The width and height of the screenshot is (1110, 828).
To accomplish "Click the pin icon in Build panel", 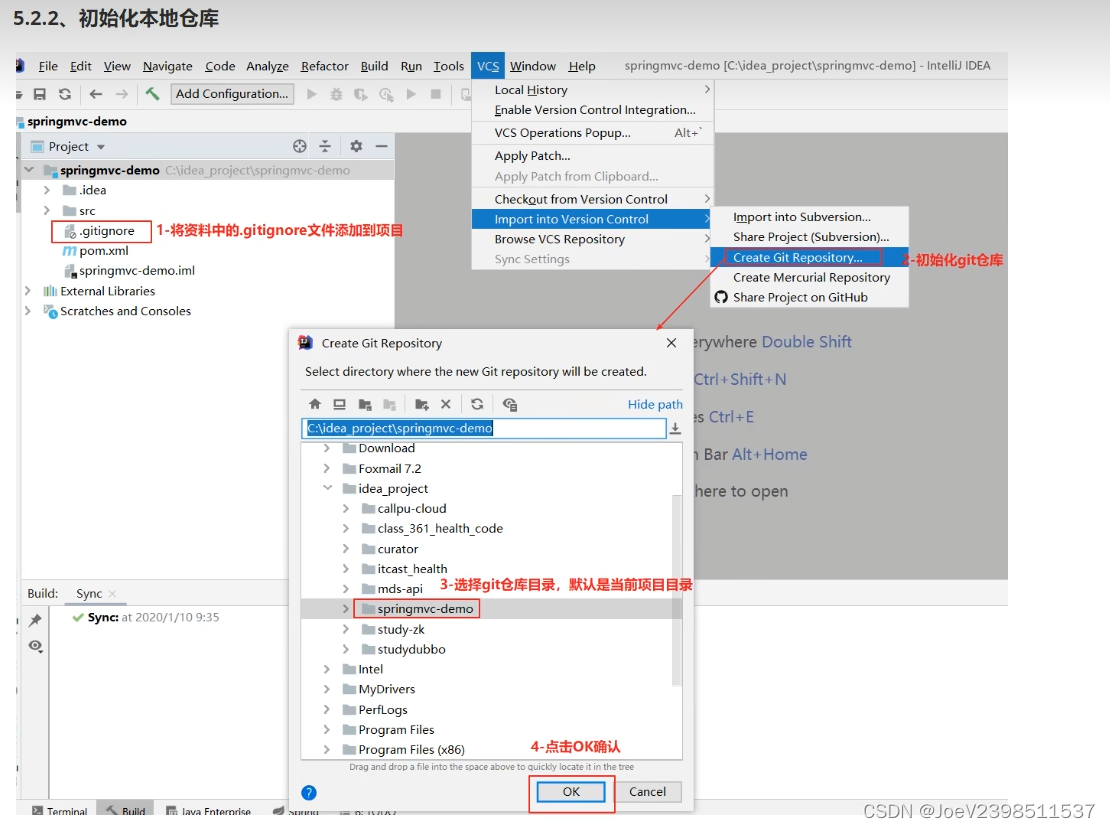I will (x=35, y=621).
